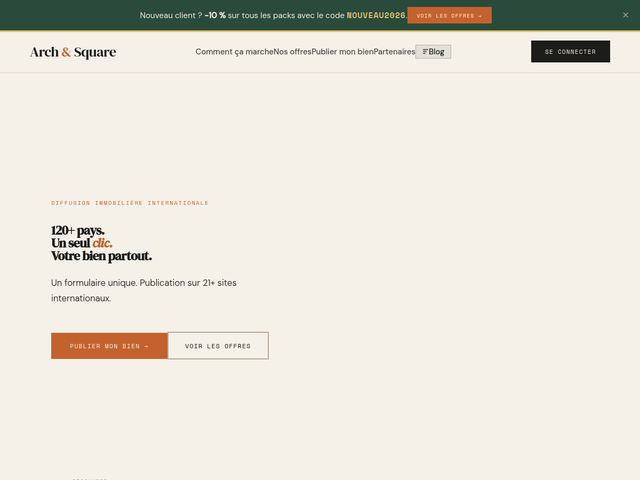Click the italic orange word clic
The image size is (640, 480).
[x=102, y=243]
